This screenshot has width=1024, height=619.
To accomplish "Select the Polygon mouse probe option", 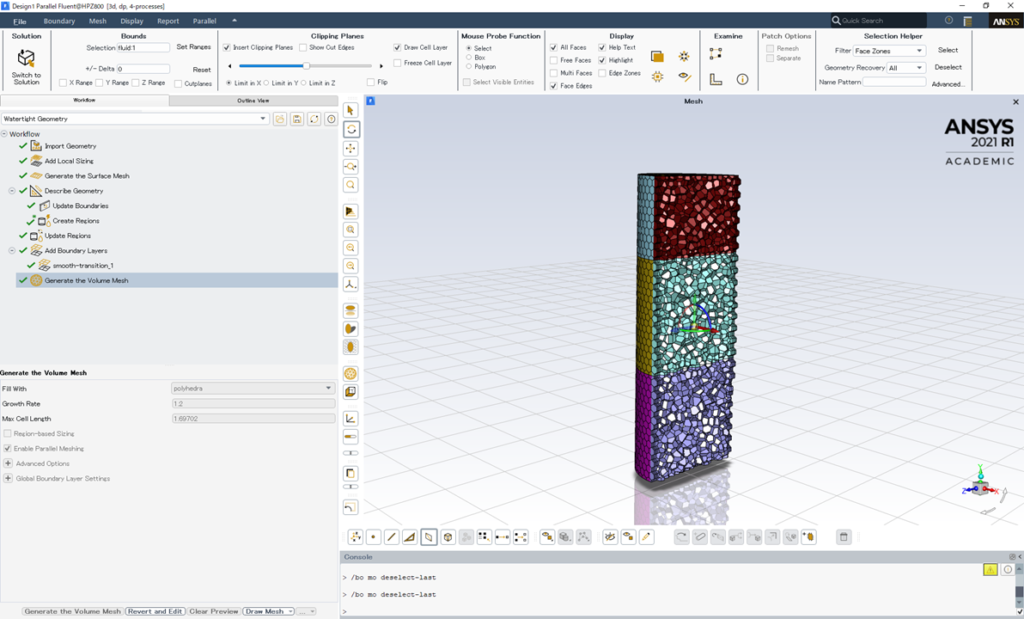I will pyautogui.click(x=469, y=67).
